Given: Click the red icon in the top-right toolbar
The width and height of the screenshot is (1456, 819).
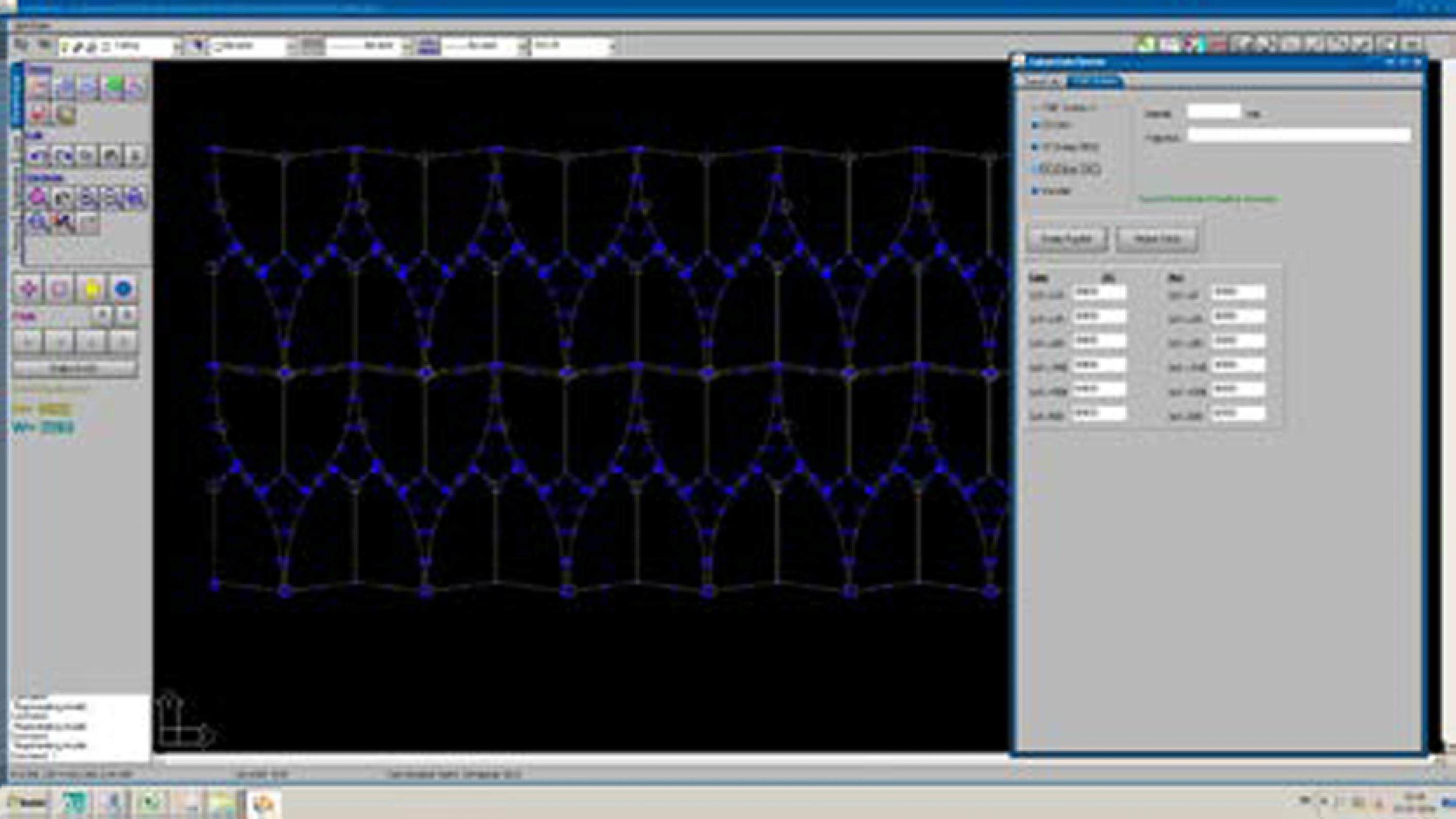Looking at the screenshot, I should tap(1219, 44).
